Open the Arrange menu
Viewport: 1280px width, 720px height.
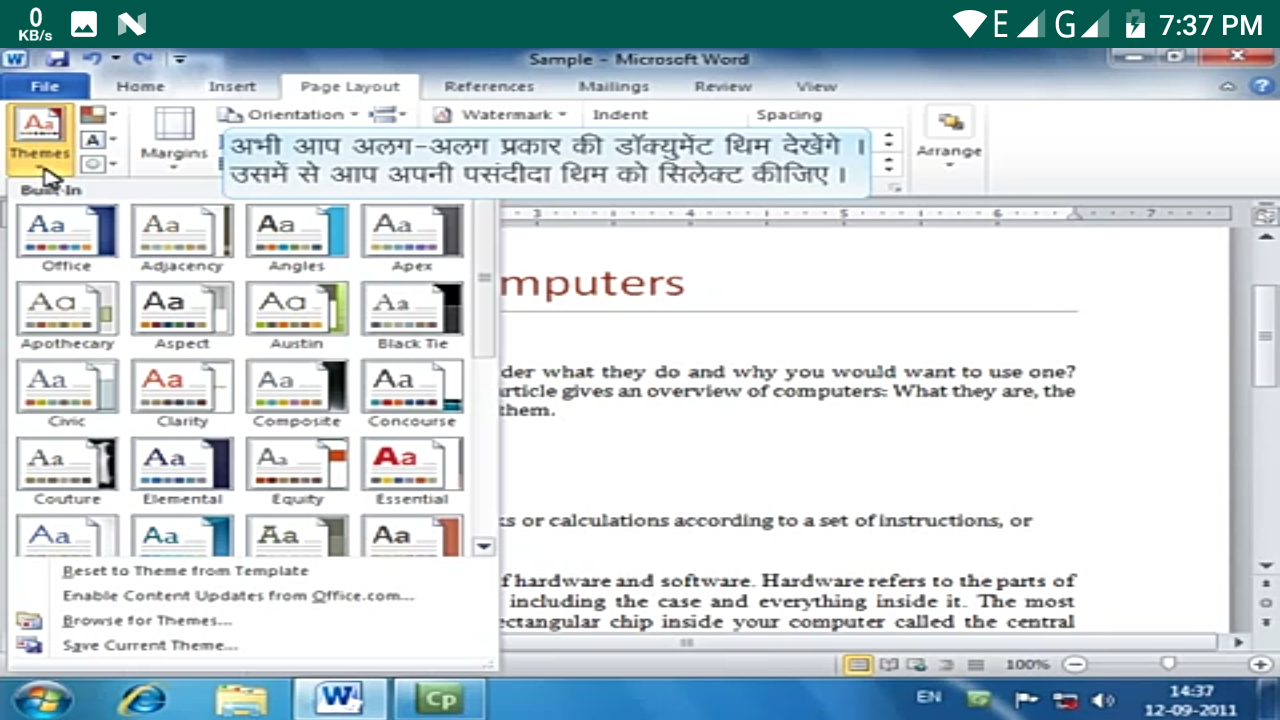point(949,138)
